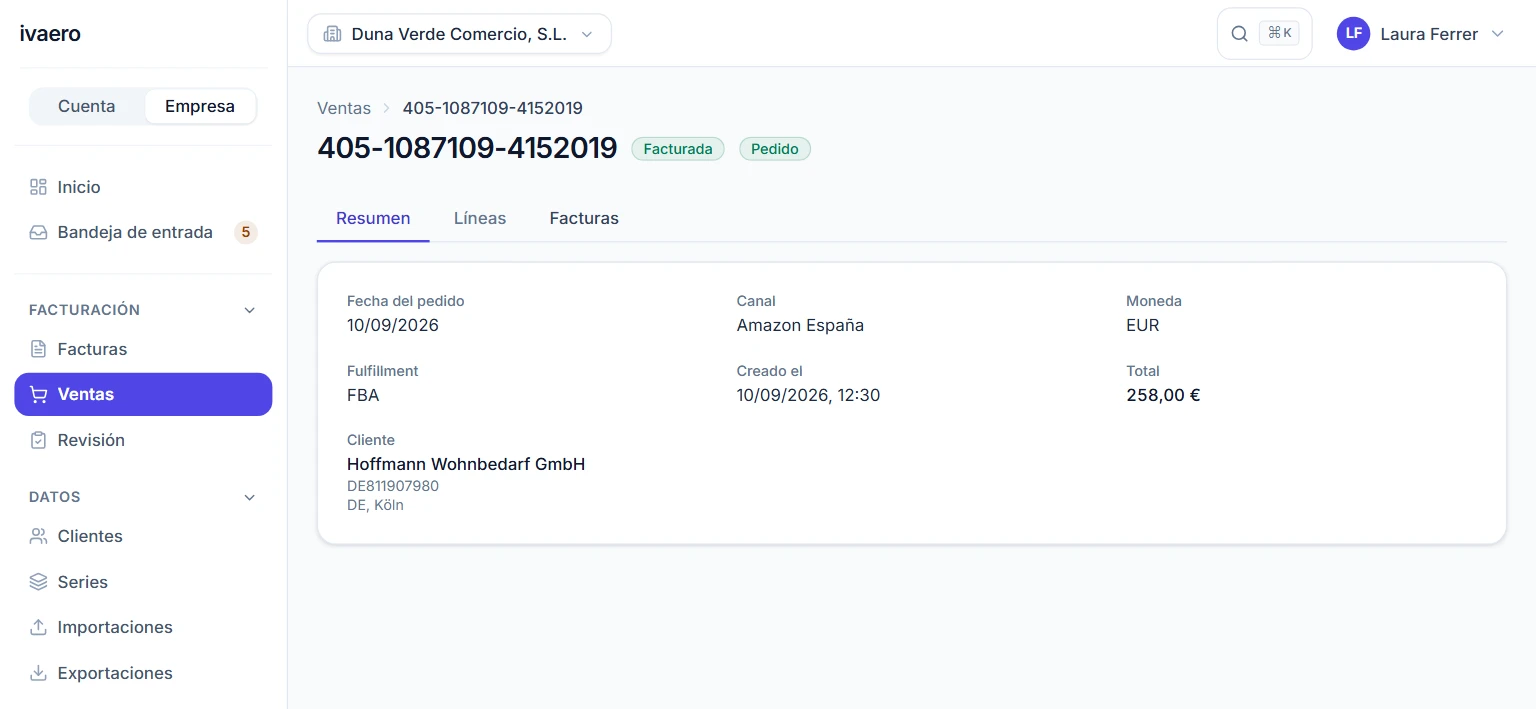Click the created timestamp 10/09/2026, 12:30
Image resolution: width=1536 pixels, height=709 pixels.
[808, 395]
